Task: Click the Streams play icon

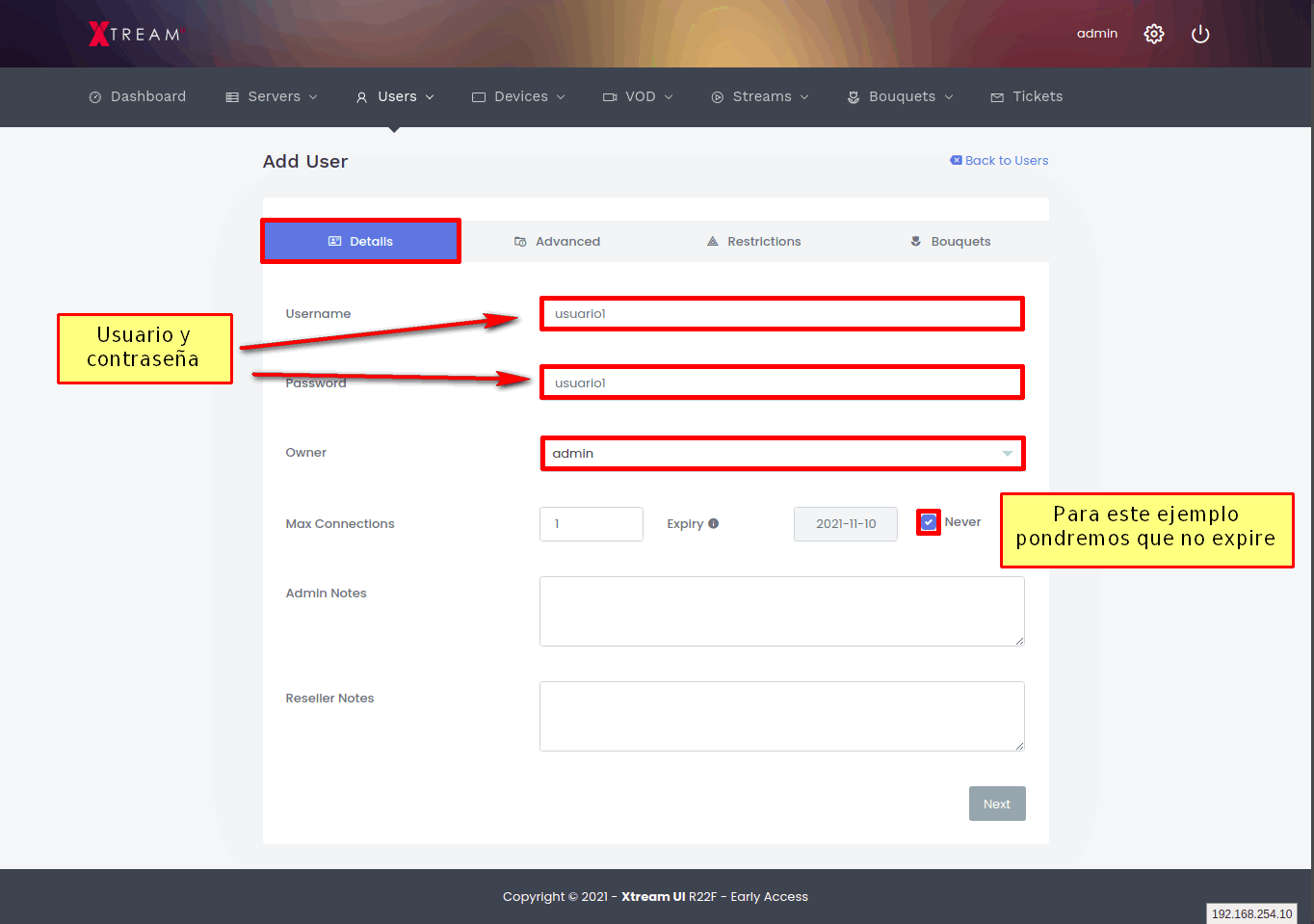Action: click(x=717, y=97)
